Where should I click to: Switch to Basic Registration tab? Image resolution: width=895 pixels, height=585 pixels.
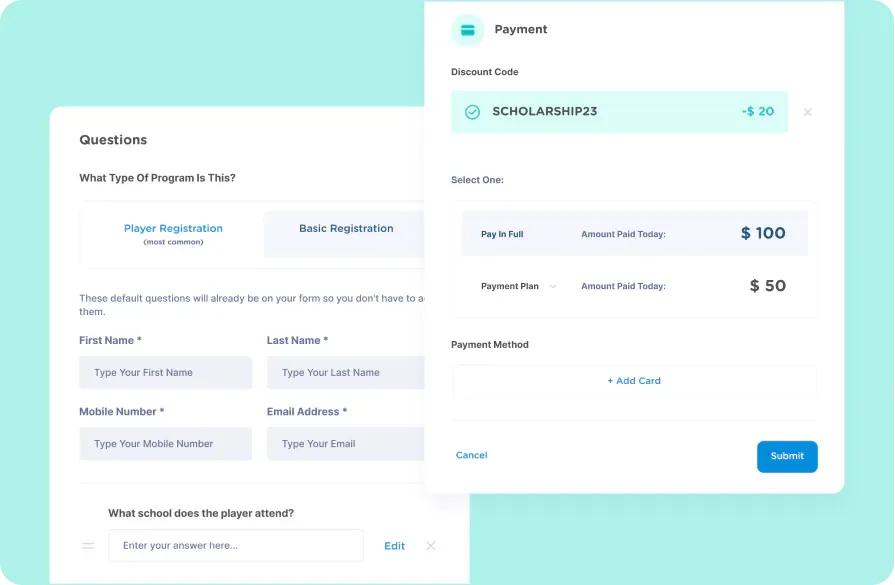click(x=345, y=234)
